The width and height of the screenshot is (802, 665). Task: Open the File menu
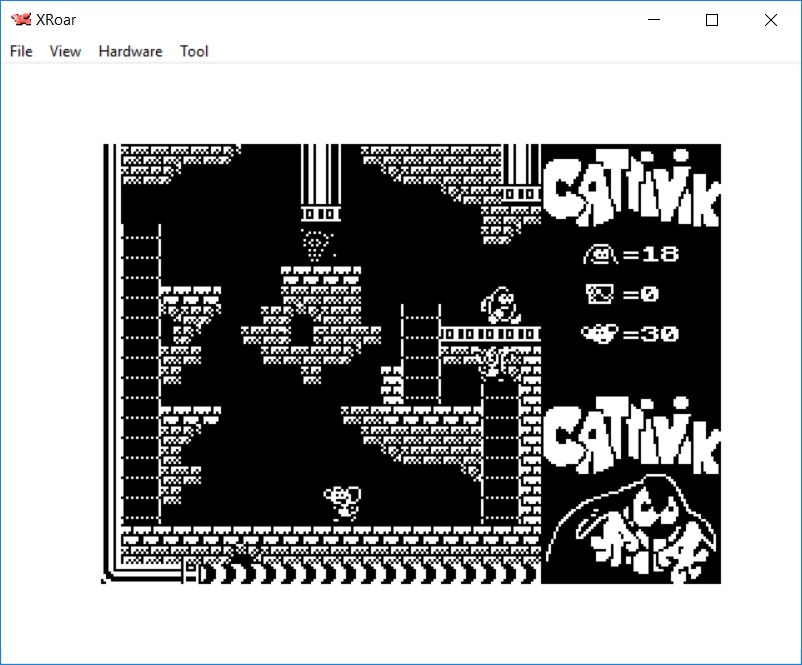[x=21, y=51]
